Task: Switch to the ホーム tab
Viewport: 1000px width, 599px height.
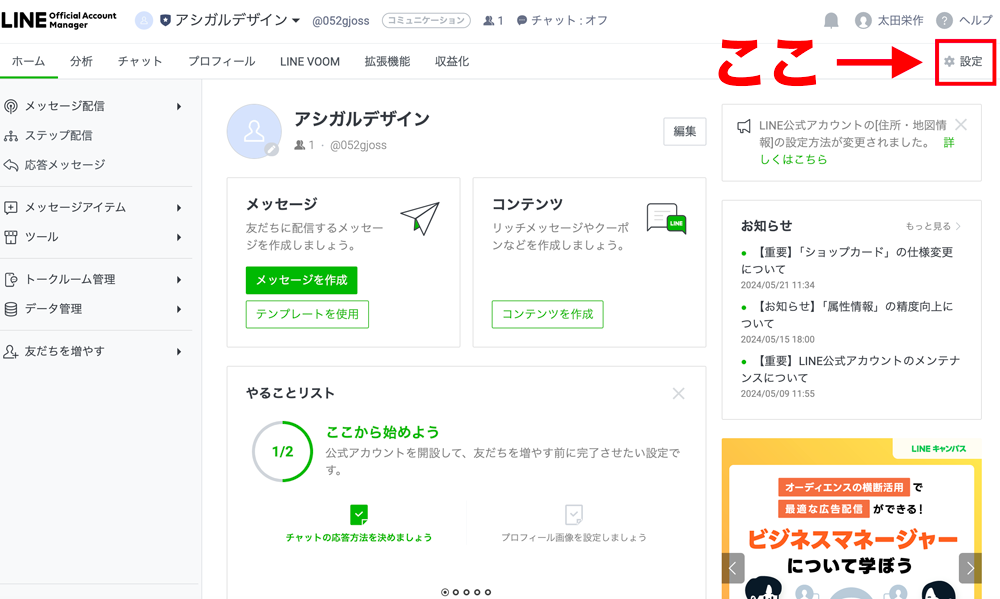Action: pos(29,61)
